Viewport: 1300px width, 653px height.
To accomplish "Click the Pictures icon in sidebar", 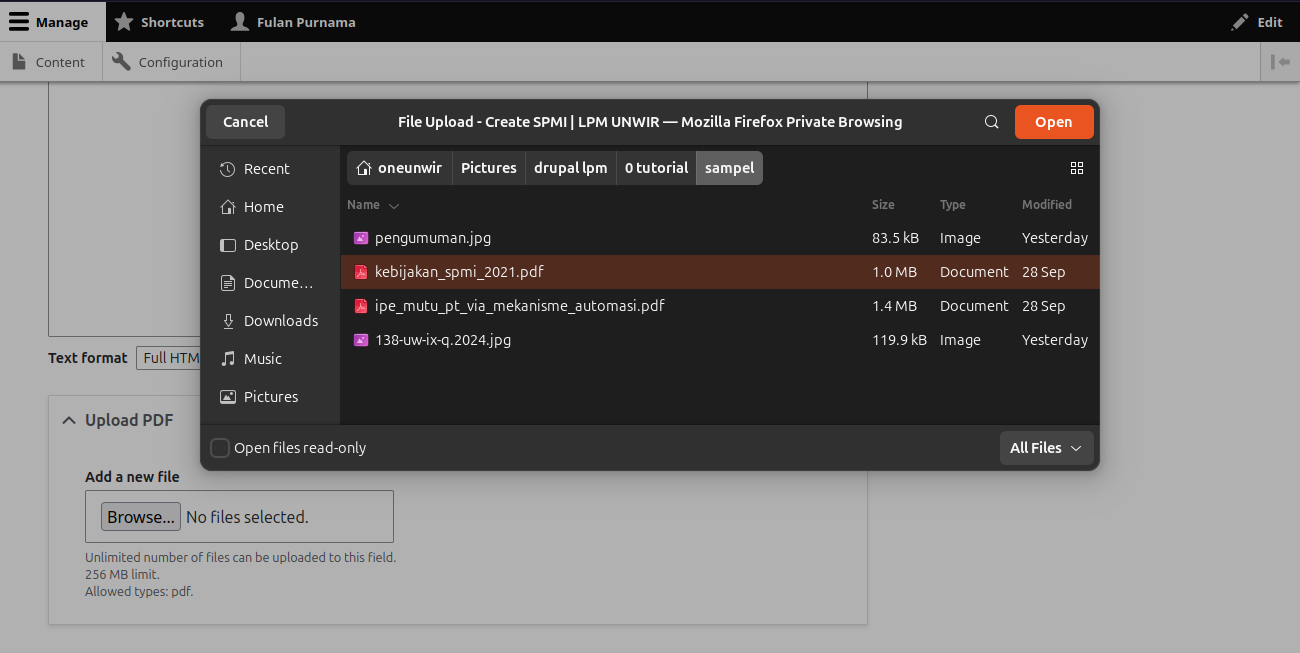I will (227, 397).
